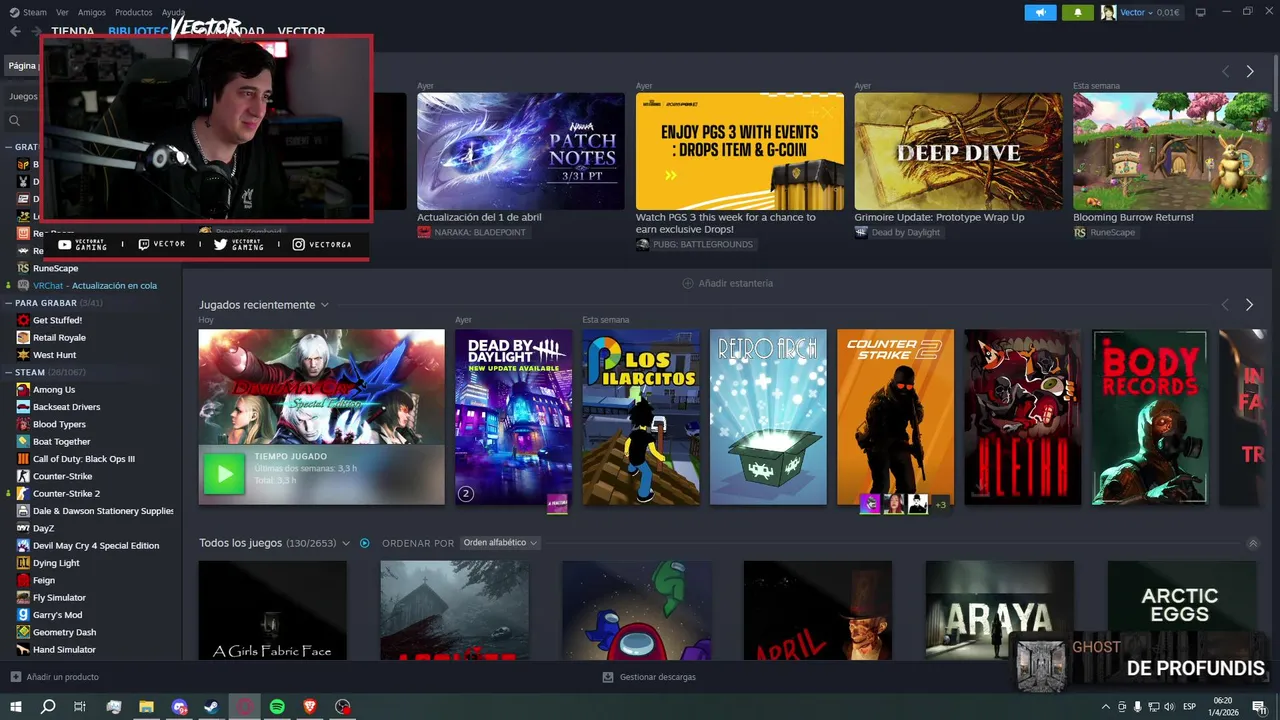Click the Dying Light game icon
The image size is (1280, 720).
pos(23,563)
